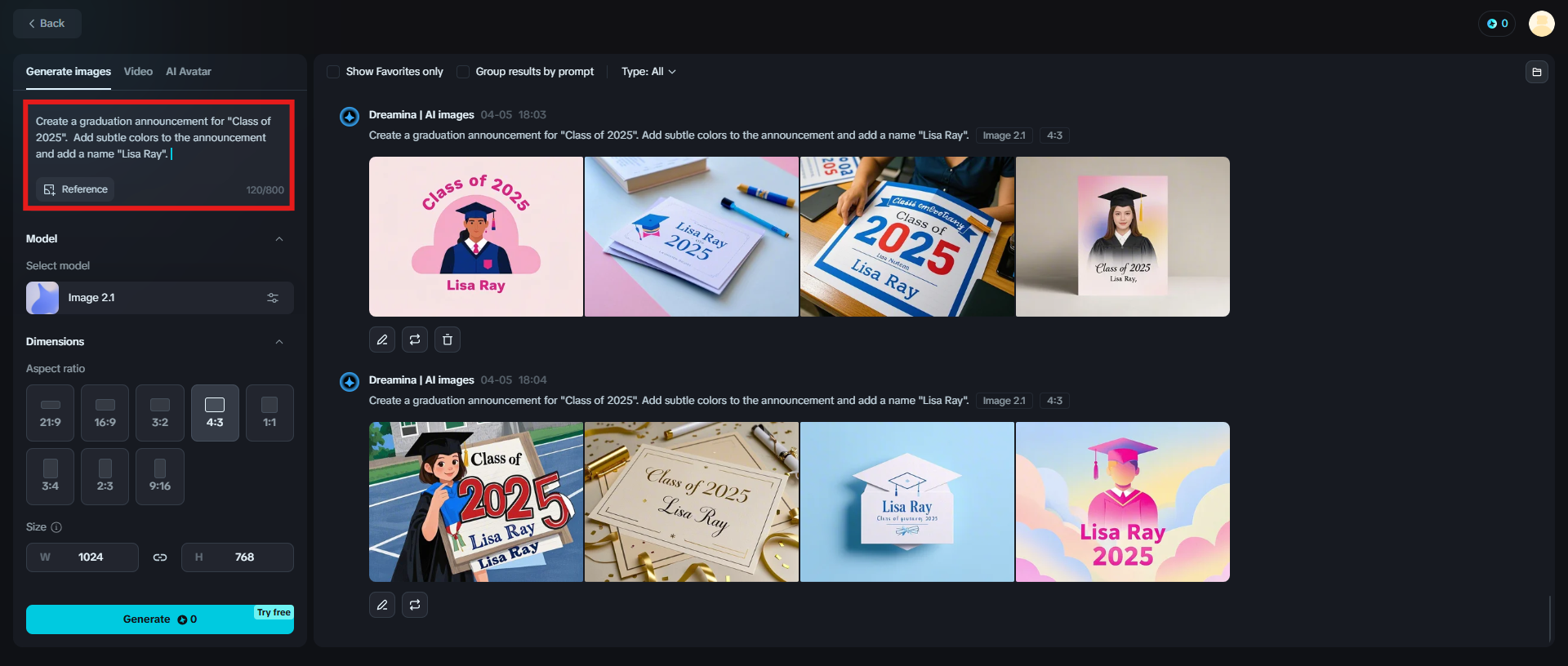Enable Group results by prompt
The image size is (1568, 666).
point(463,72)
